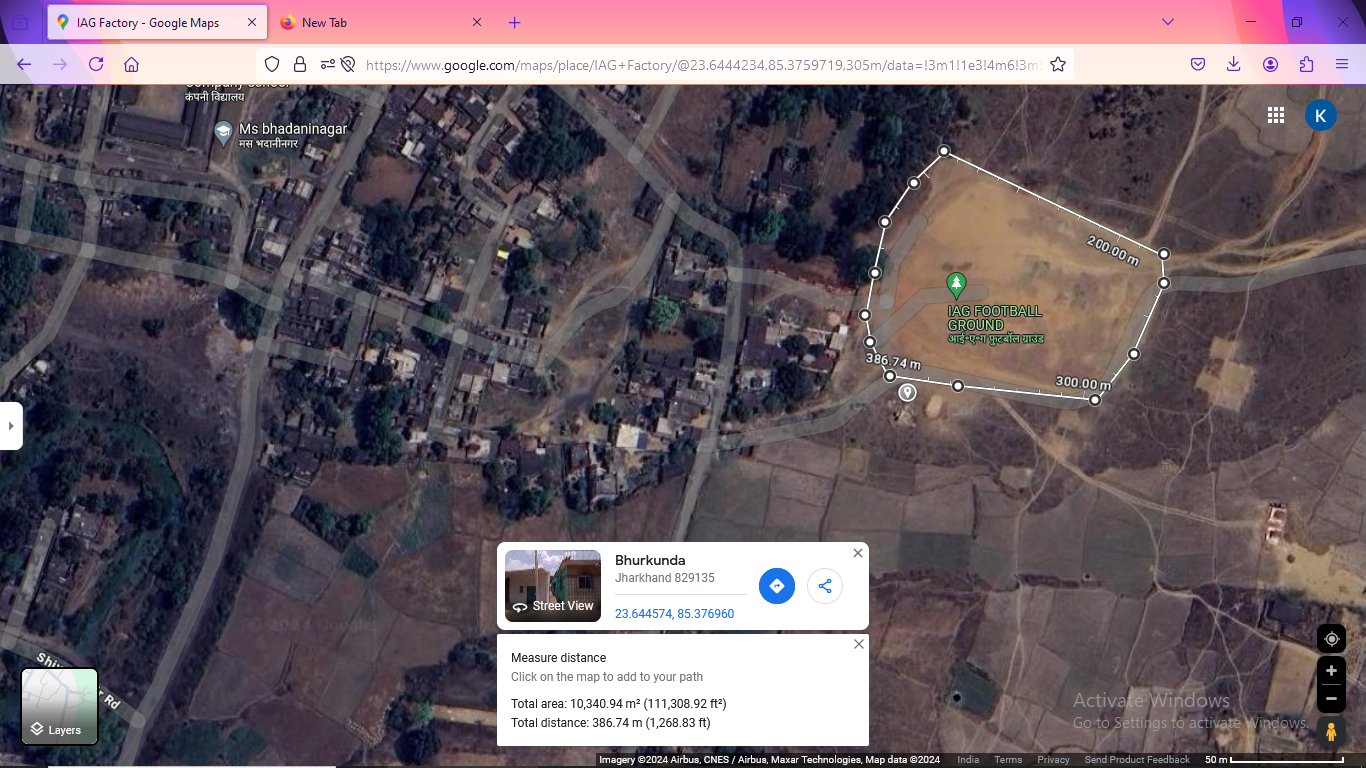Click the site security padlock icon

point(299,64)
